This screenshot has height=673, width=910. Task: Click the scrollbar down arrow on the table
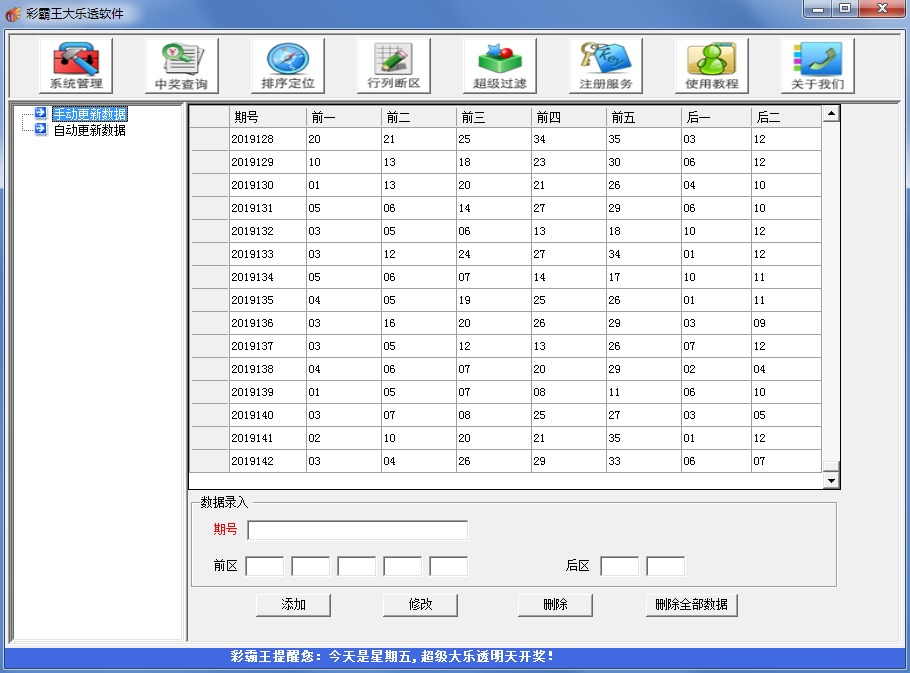click(831, 479)
